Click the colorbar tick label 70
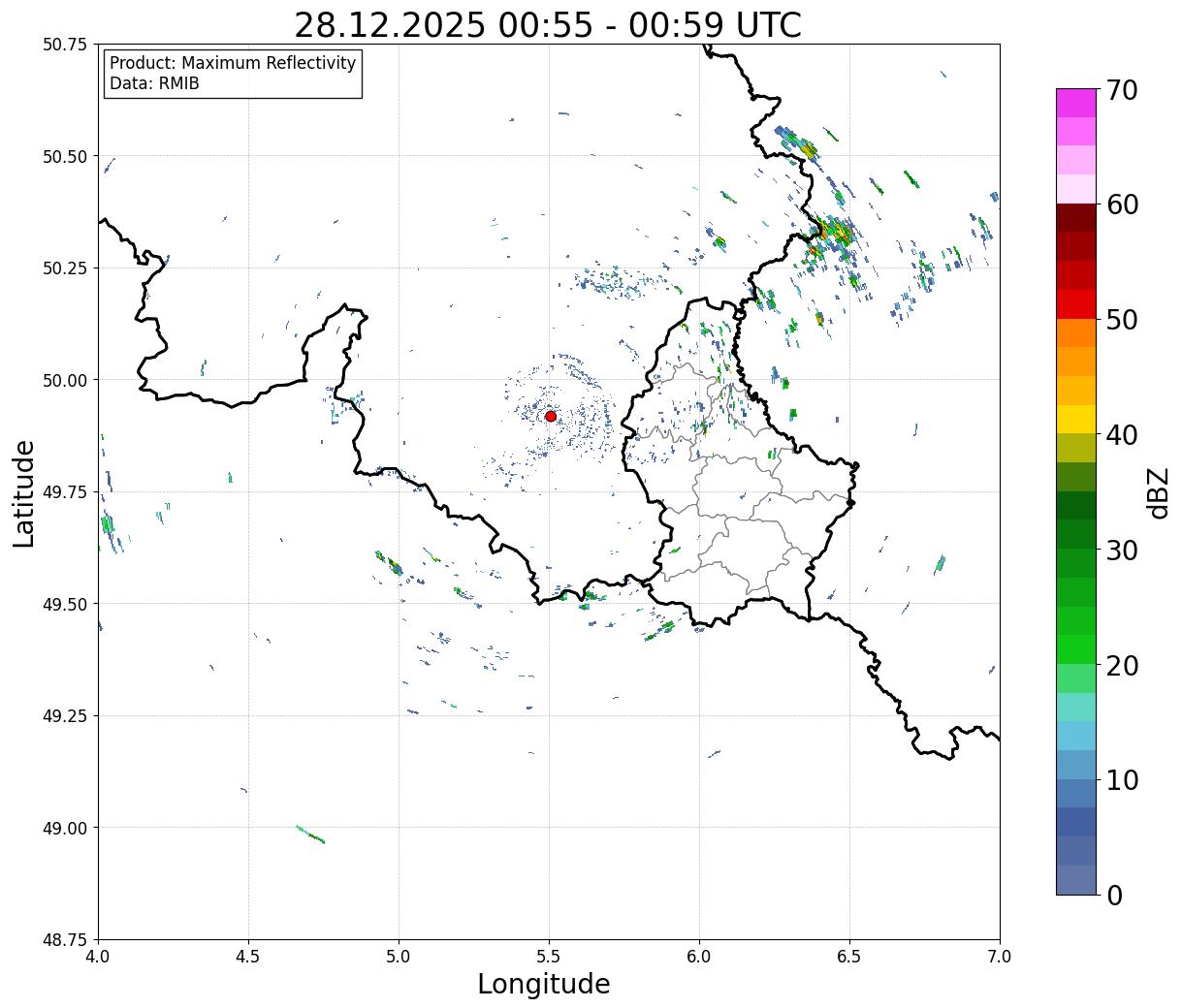Screen dimensions: 1182x1008 pos(1121,90)
